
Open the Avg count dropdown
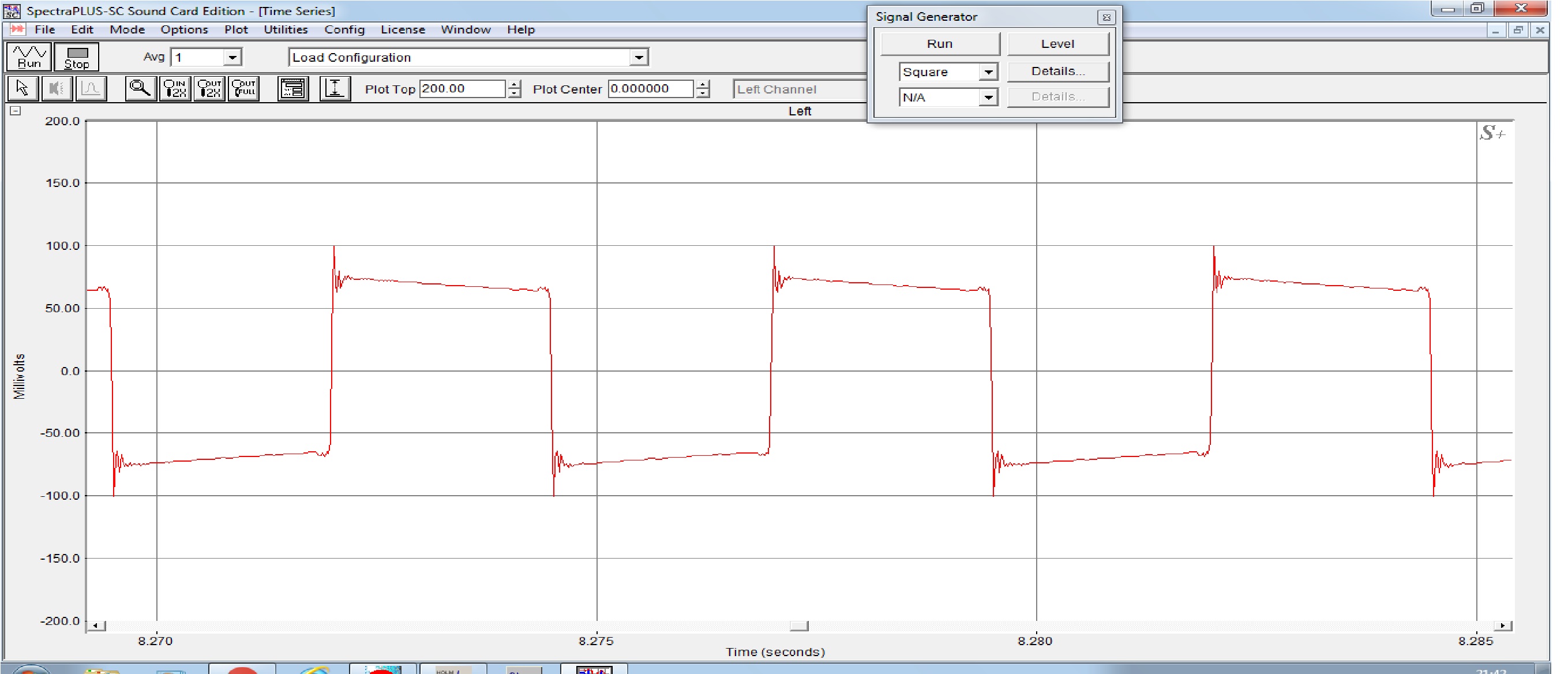click(232, 58)
